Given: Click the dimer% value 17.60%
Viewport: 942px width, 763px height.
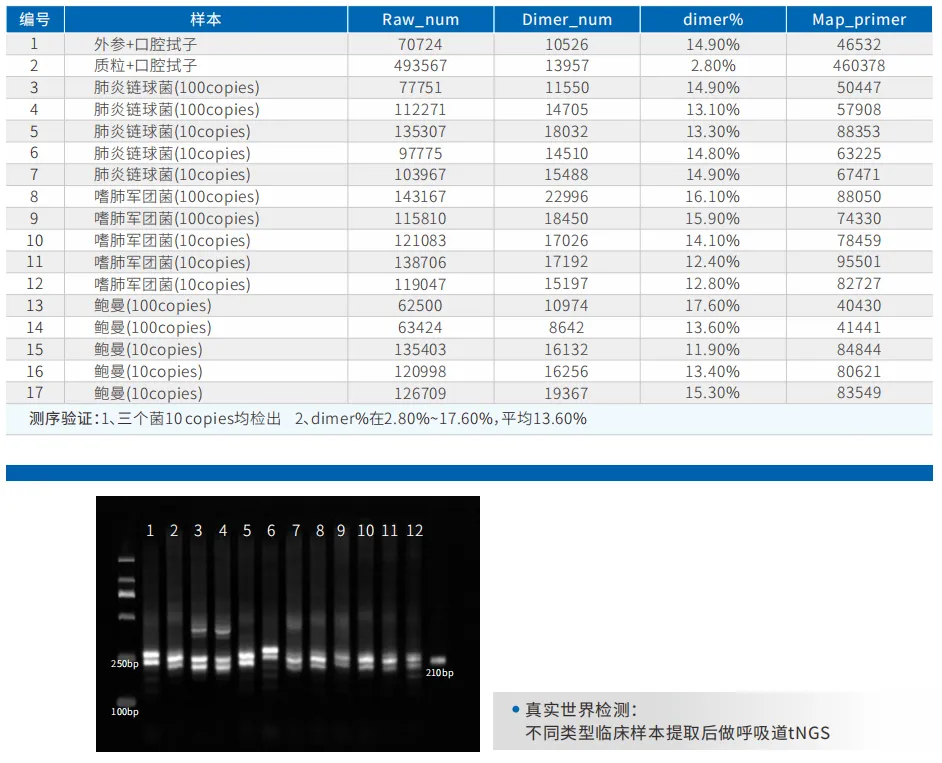Looking at the screenshot, I should 711,306.
